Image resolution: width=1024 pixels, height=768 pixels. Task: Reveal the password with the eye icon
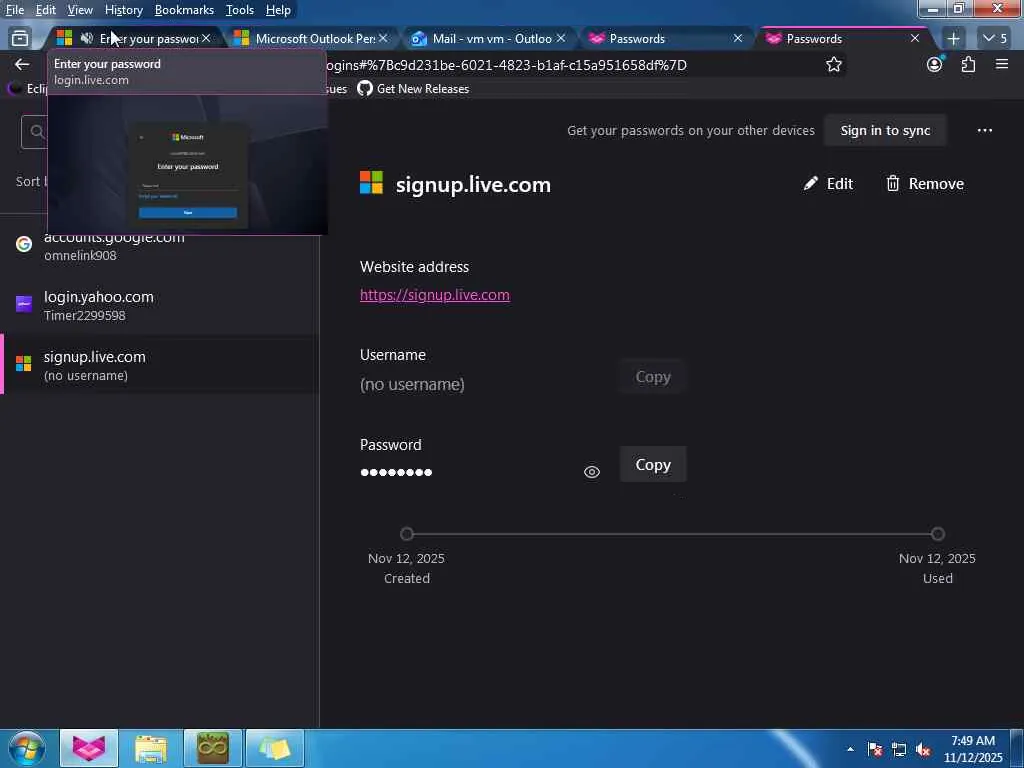[x=592, y=472]
